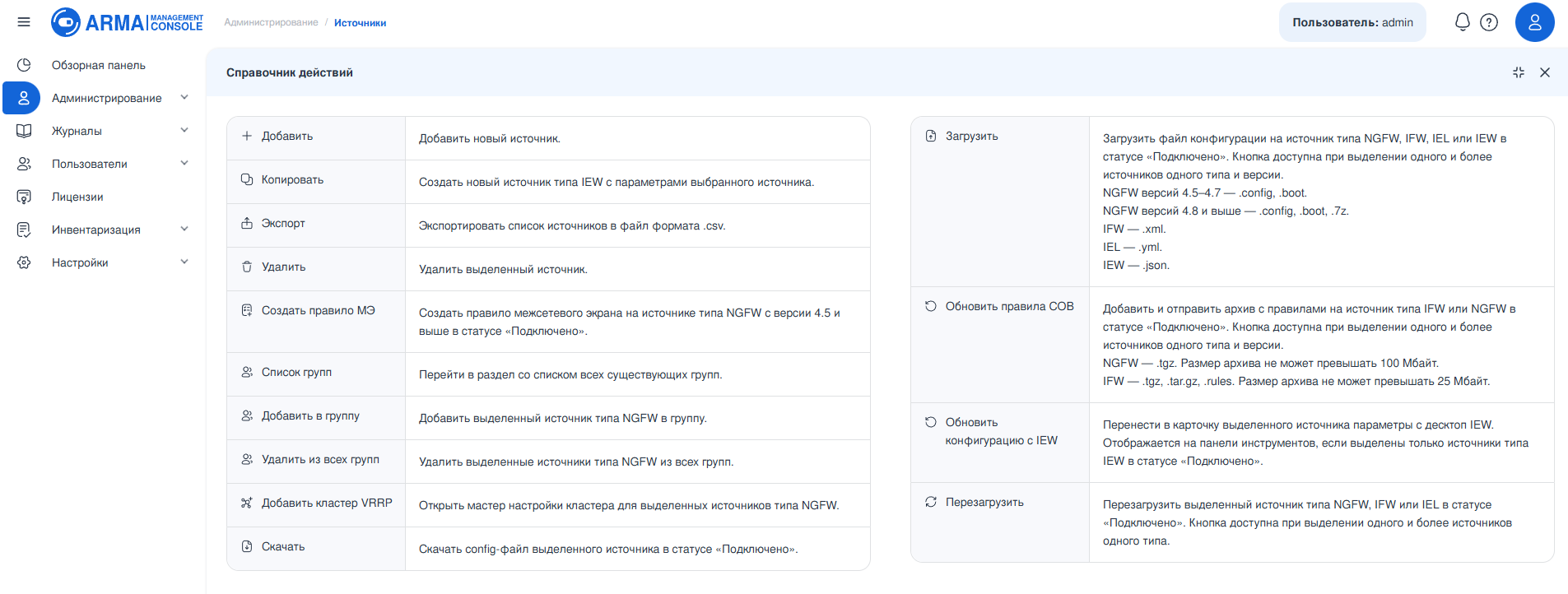Expand the Журналы menu chevron
This screenshot has height=594, width=1568.
(184, 130)
